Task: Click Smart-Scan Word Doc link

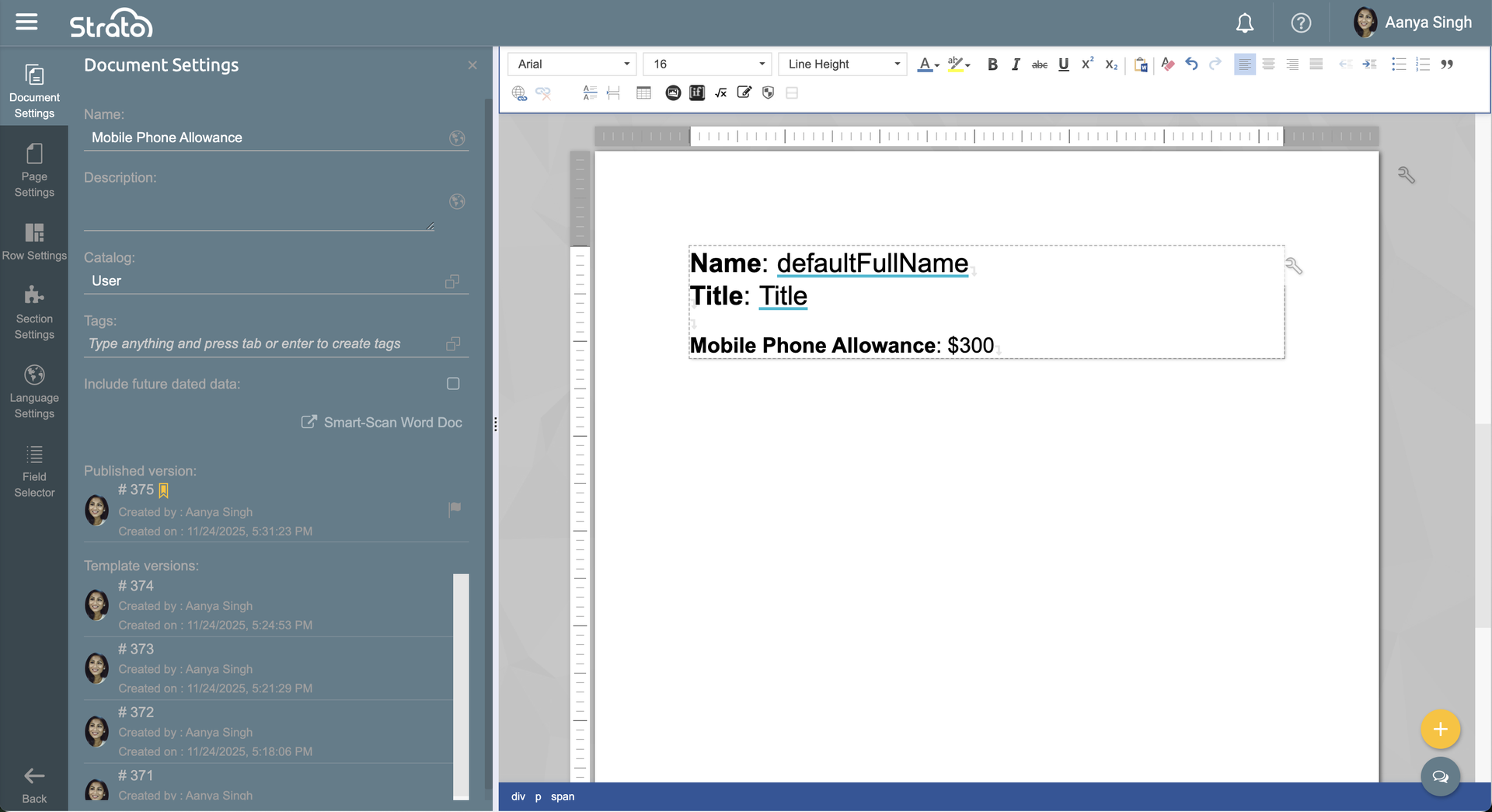Action: coord(382,423)
